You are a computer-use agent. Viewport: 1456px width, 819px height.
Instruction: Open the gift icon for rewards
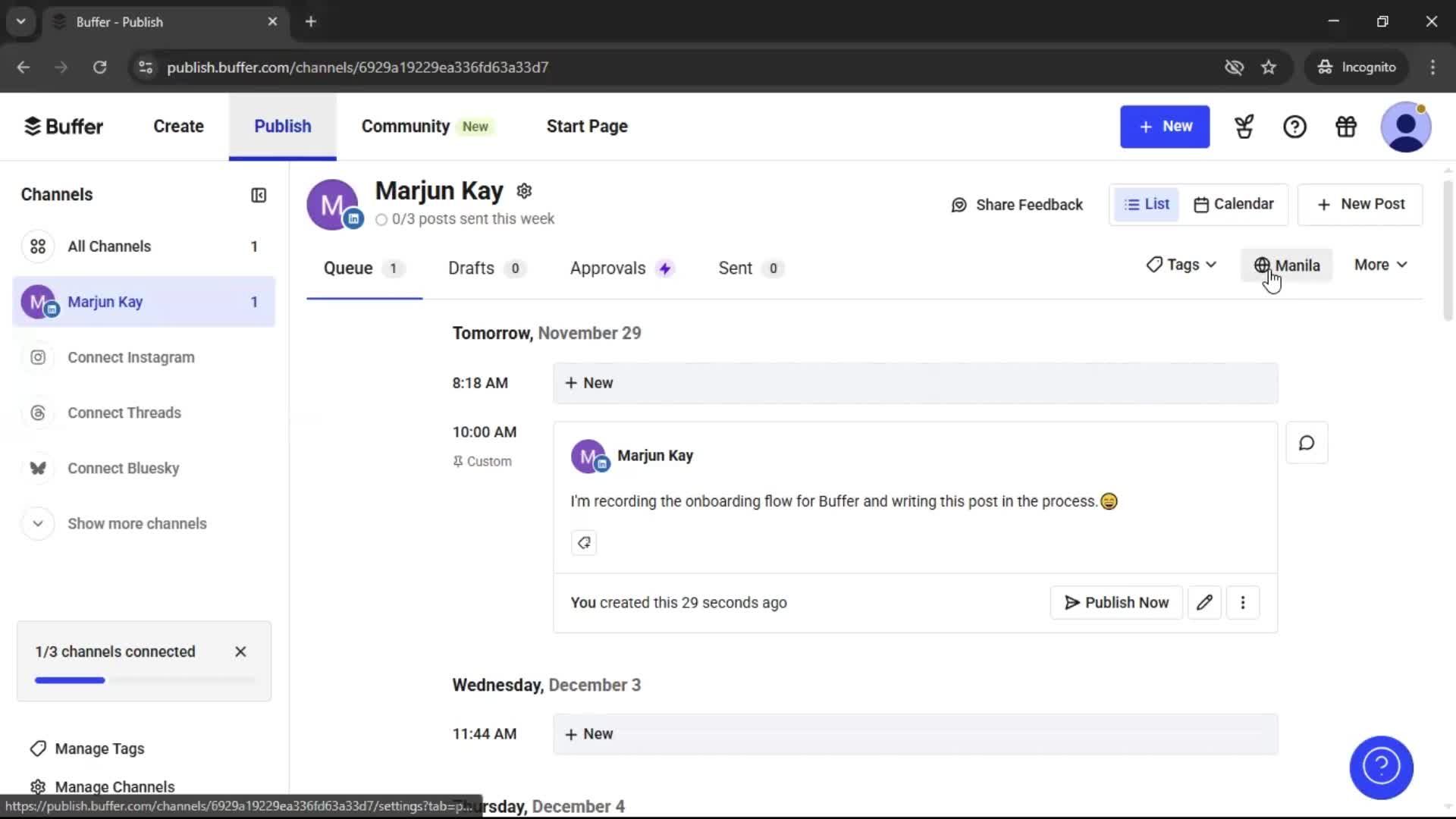click(x=1345, y=127)
